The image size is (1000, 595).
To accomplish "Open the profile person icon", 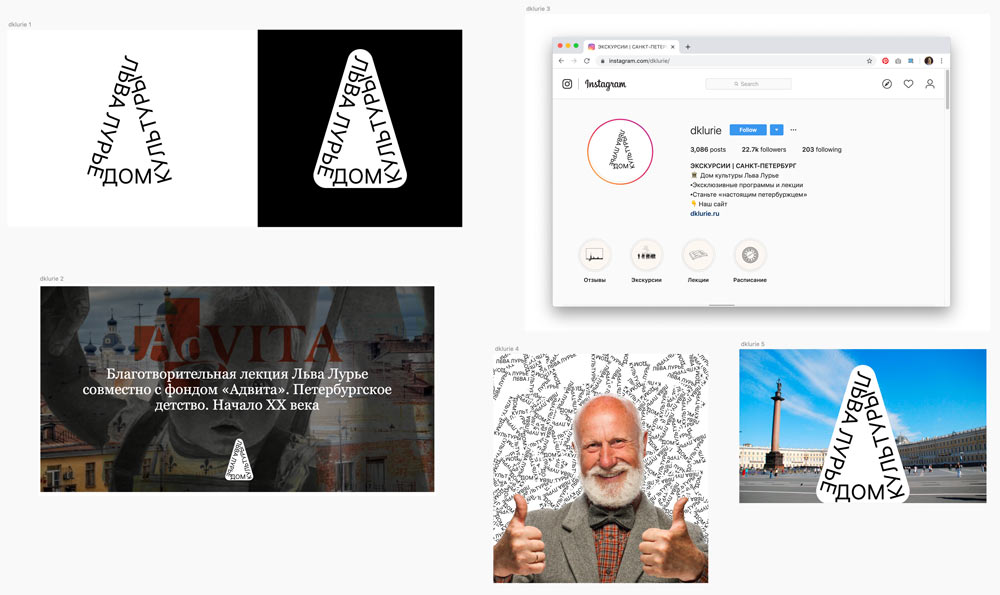I will coord(929,84).
